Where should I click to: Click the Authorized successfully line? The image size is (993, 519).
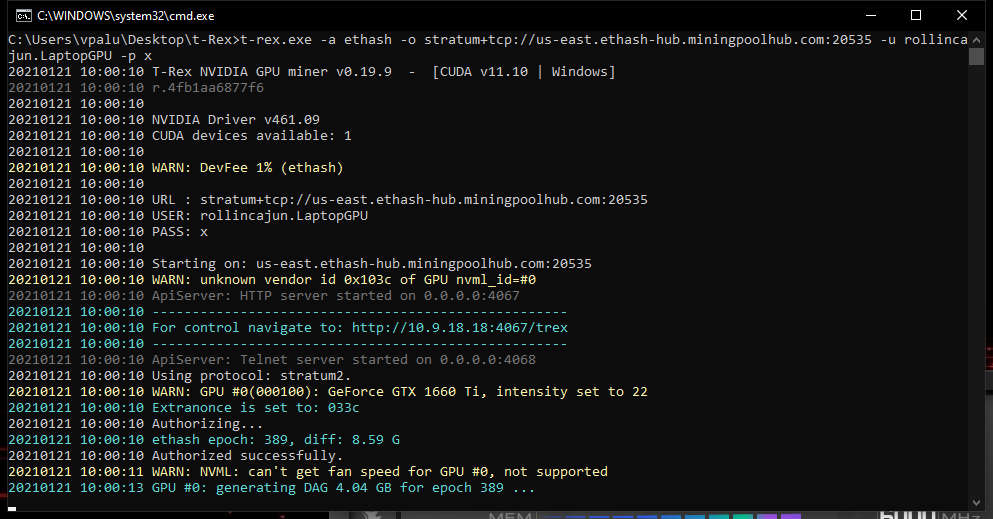[x=175, y=456]
